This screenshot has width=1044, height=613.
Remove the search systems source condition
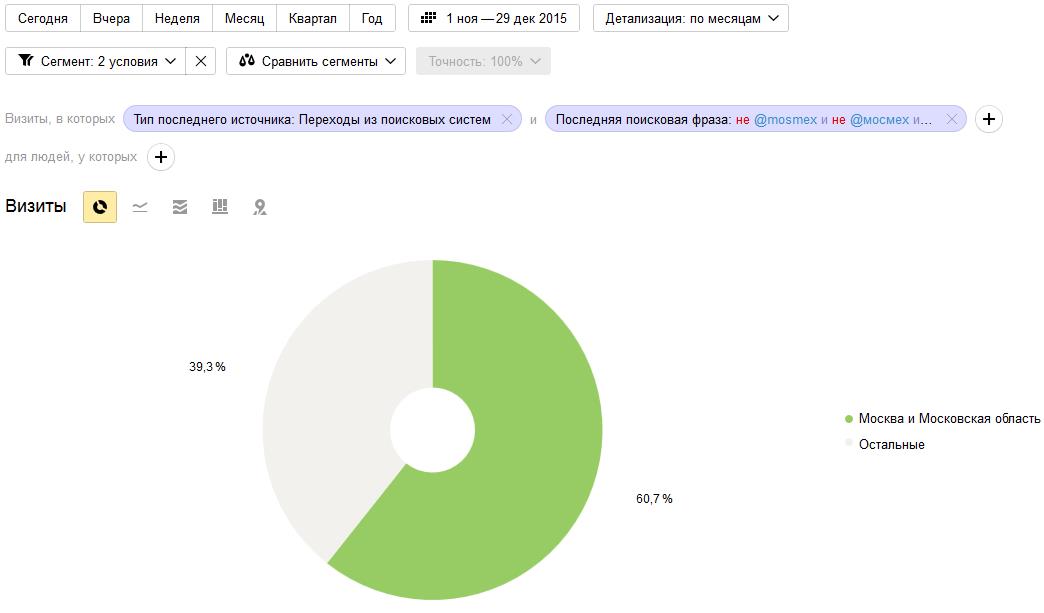pos(507,119)
